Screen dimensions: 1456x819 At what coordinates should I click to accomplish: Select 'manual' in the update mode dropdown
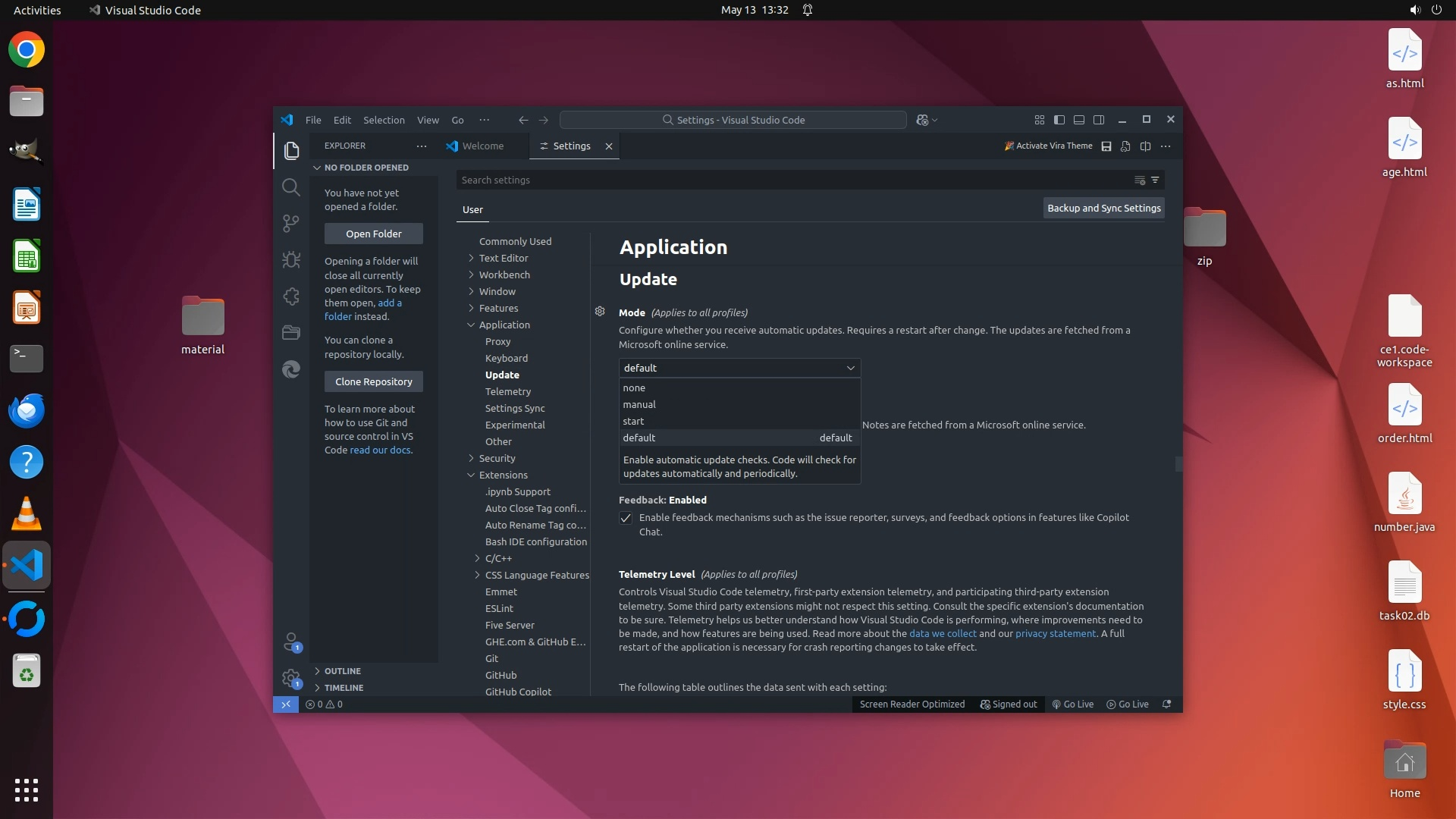click(x=639, y=405)
